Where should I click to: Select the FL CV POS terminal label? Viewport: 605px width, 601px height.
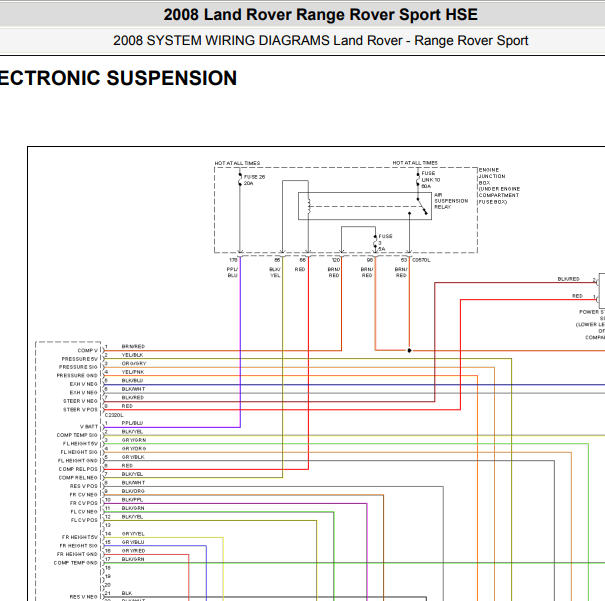click(x=84, y=520)
